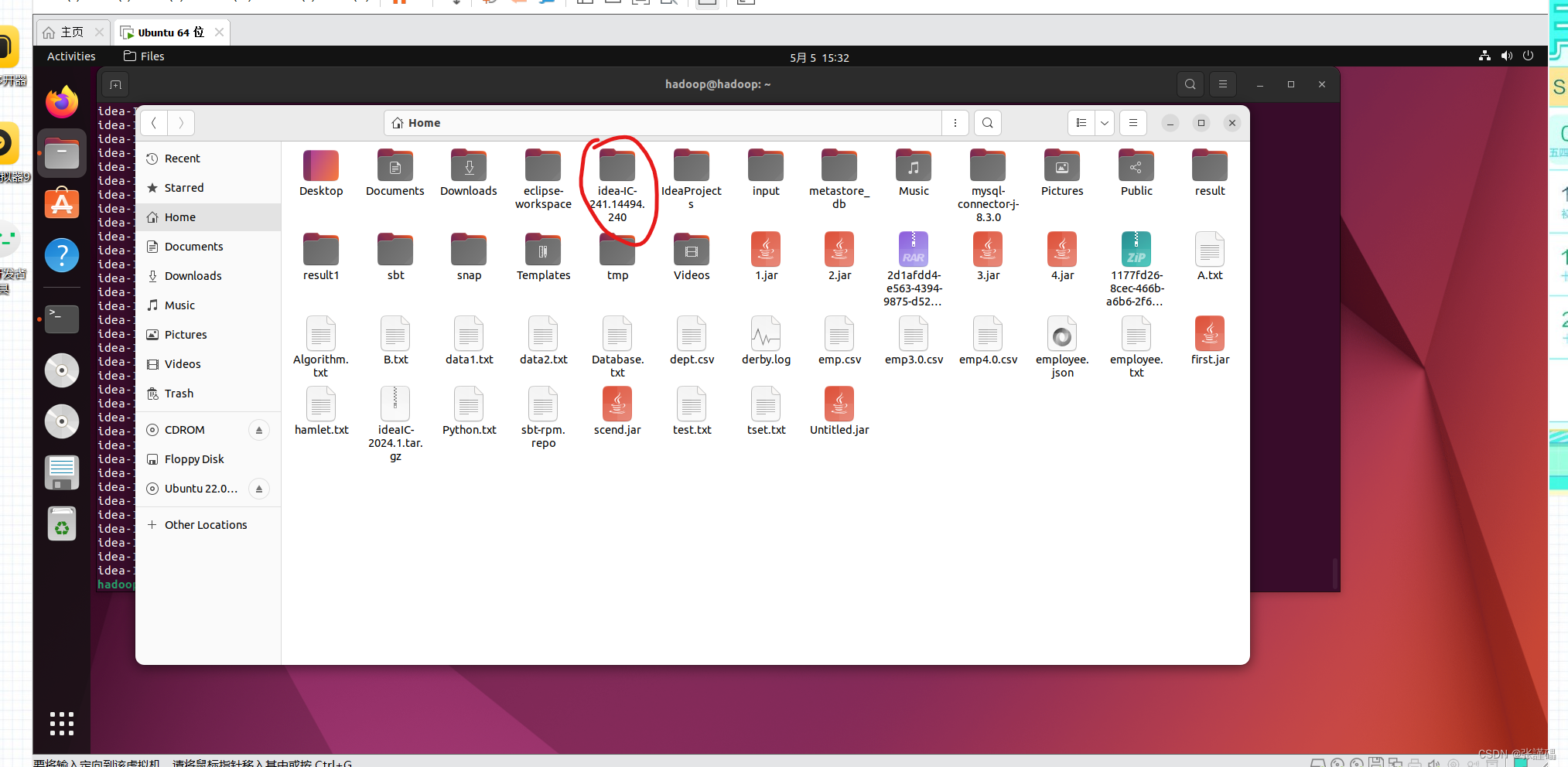Open the terminal icon in the dock
1568x767 pixels.
(62, 319)
